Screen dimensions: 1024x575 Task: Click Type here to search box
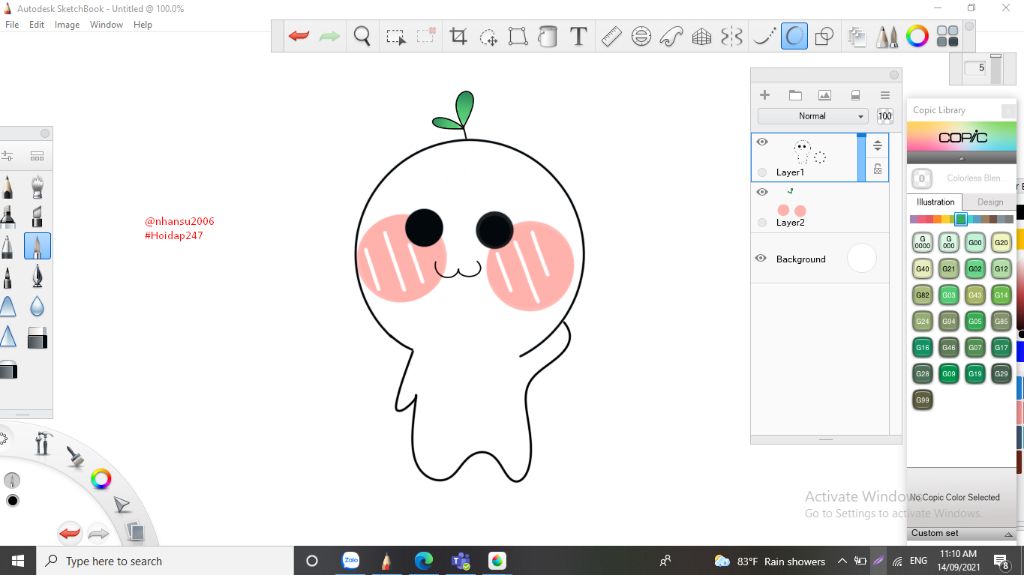pyautogui.click(x=163, y=561)
